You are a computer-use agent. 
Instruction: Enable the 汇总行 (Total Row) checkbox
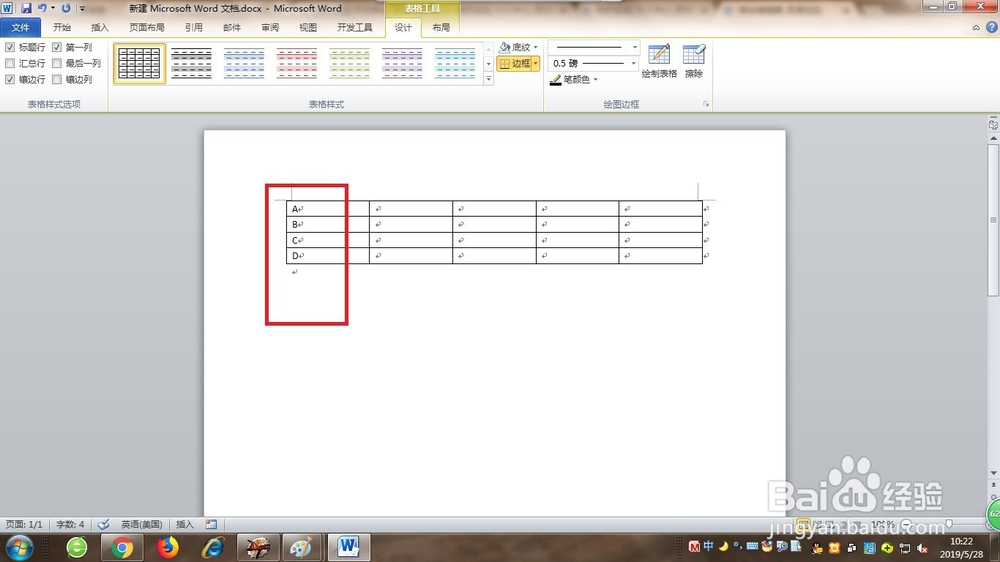pos(10,63)
